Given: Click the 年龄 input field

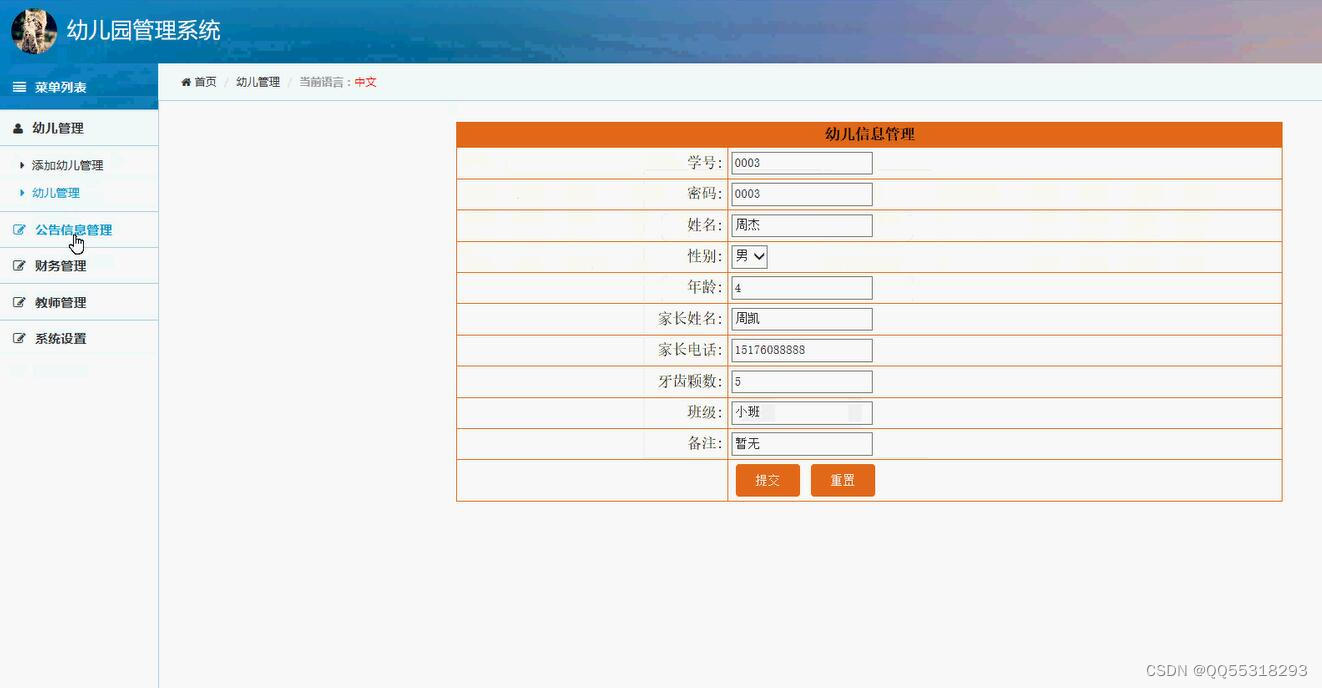Looking at the screenshot, I should [802, 288].
